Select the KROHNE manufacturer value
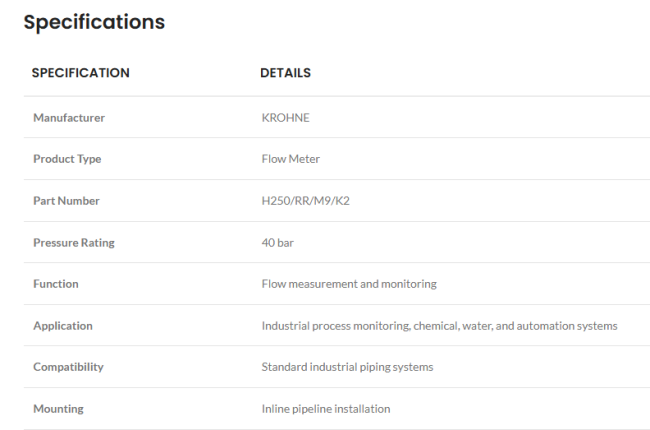 285,118
